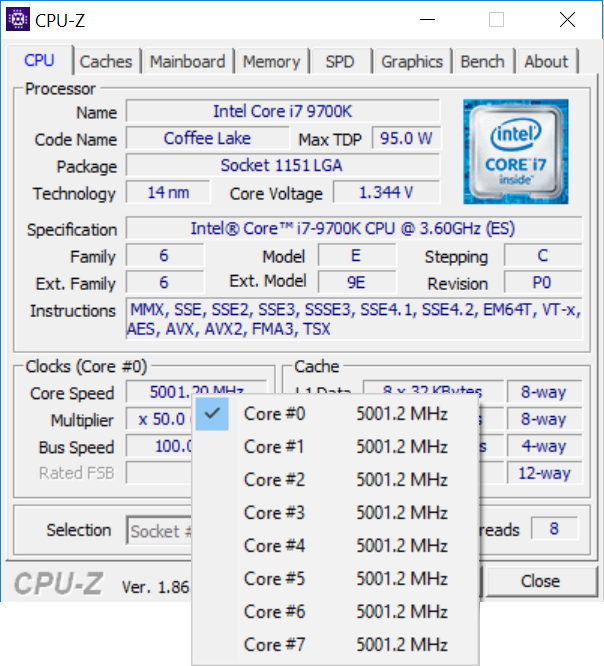Viewport: 604px width, 666px height.
Task: Select the CPU tab
Action: (x=39, y=61)
